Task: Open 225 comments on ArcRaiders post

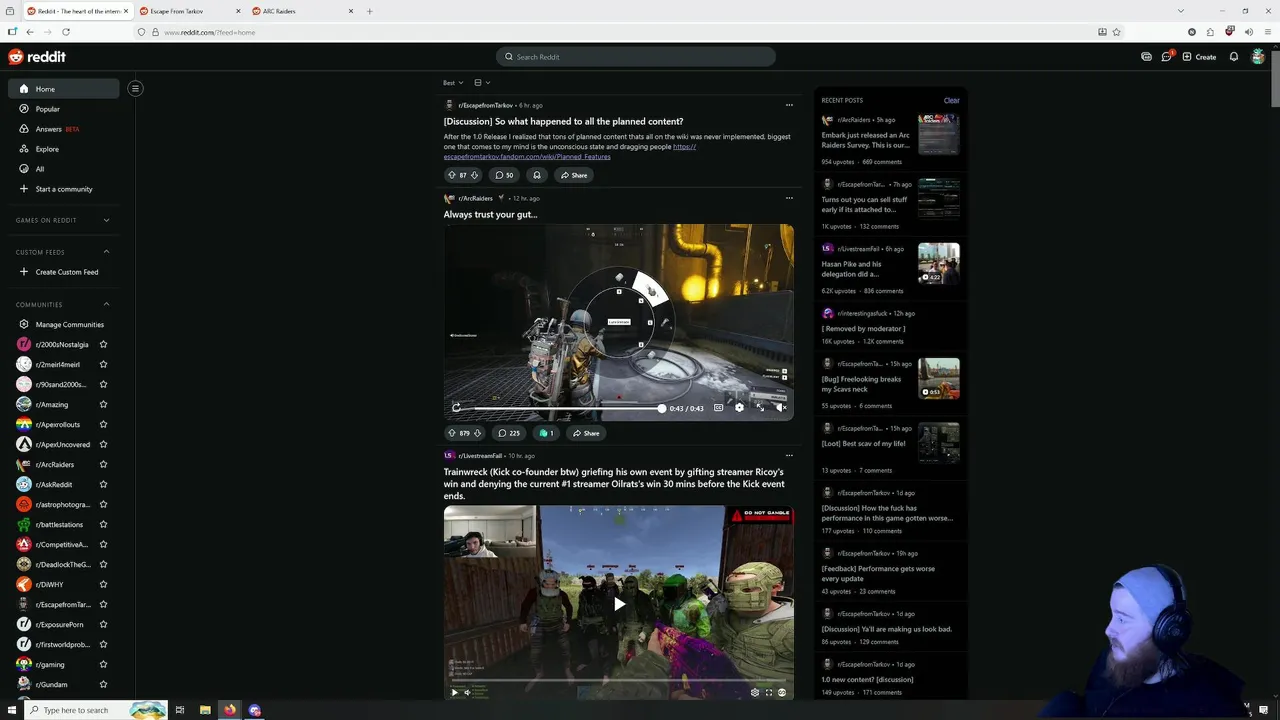Action: click(509, 433)
